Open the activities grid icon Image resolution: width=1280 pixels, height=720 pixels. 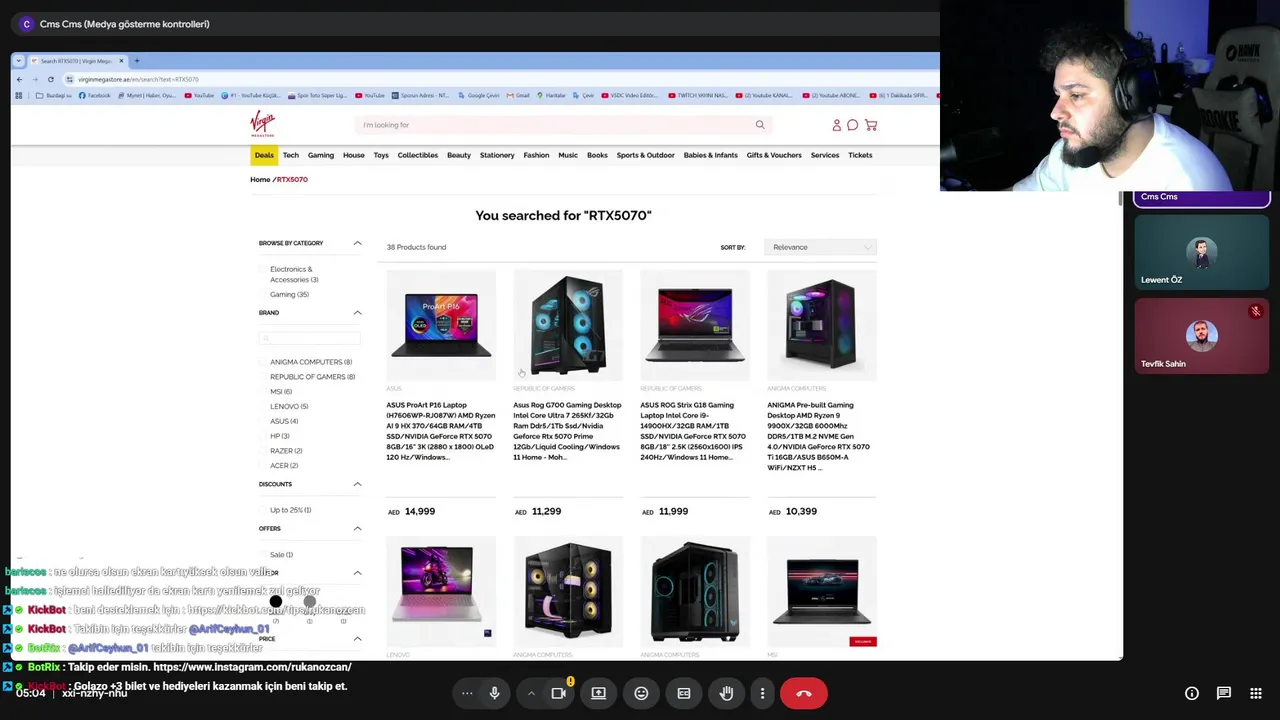[x=1255, y=693]
